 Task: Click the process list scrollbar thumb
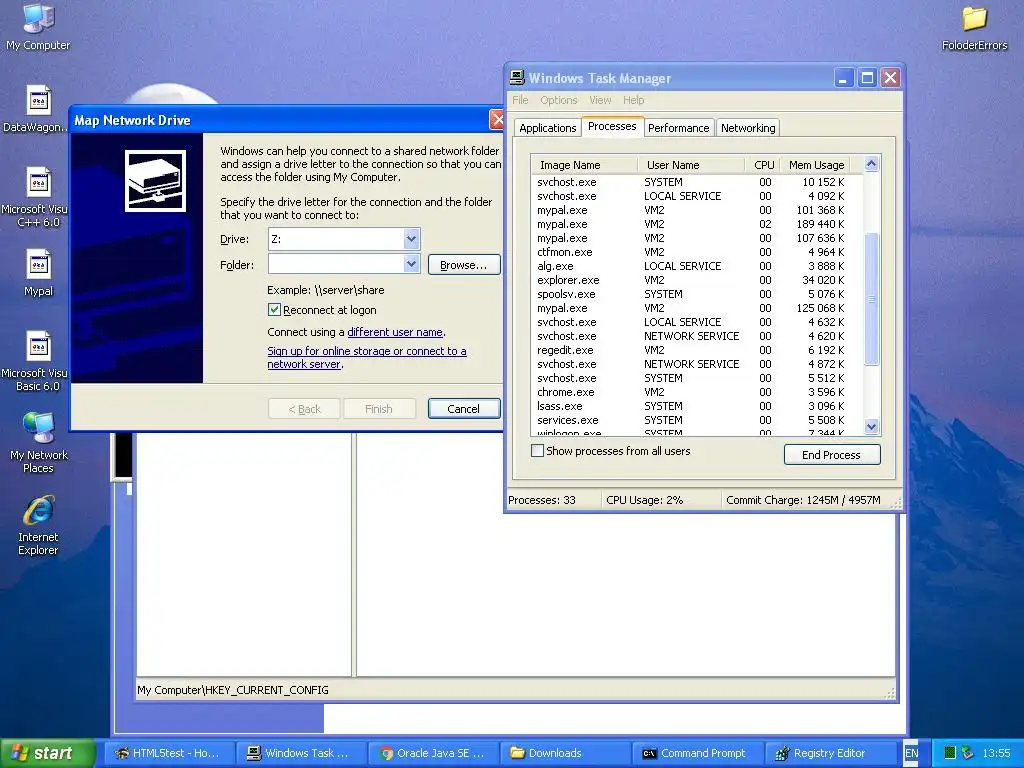tap(871, 299)
